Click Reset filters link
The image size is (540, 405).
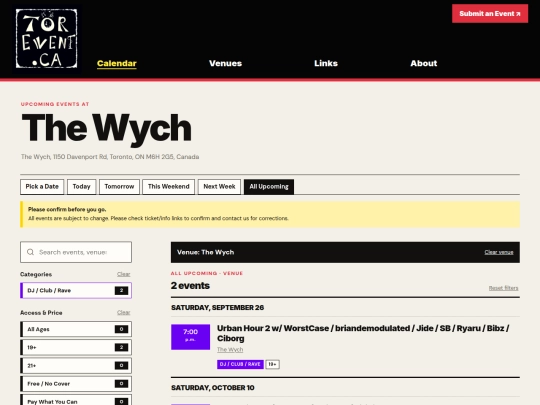(x=503, y=288)
